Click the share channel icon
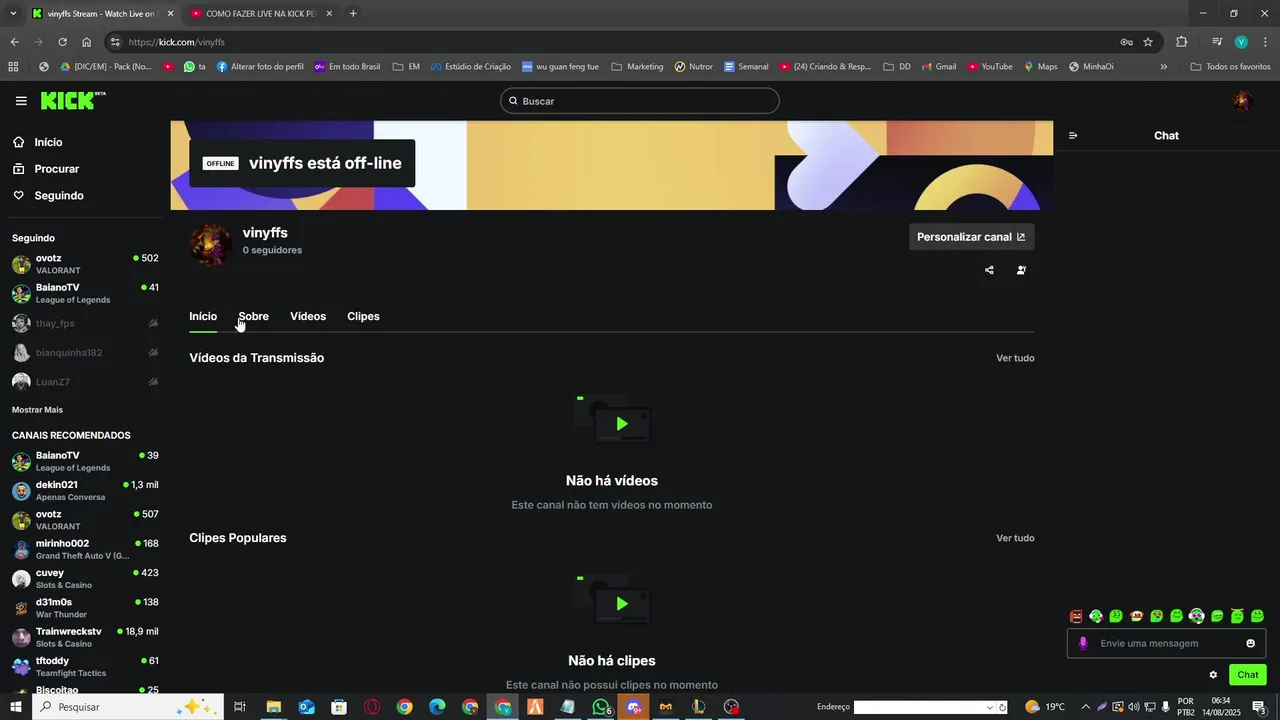 coord(989,270)
